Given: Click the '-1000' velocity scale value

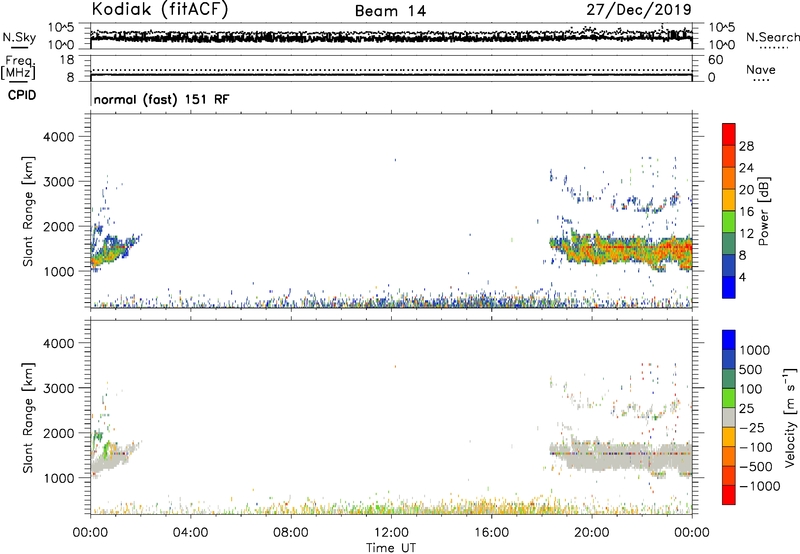Looking at the screenshot, I should 760,486.
